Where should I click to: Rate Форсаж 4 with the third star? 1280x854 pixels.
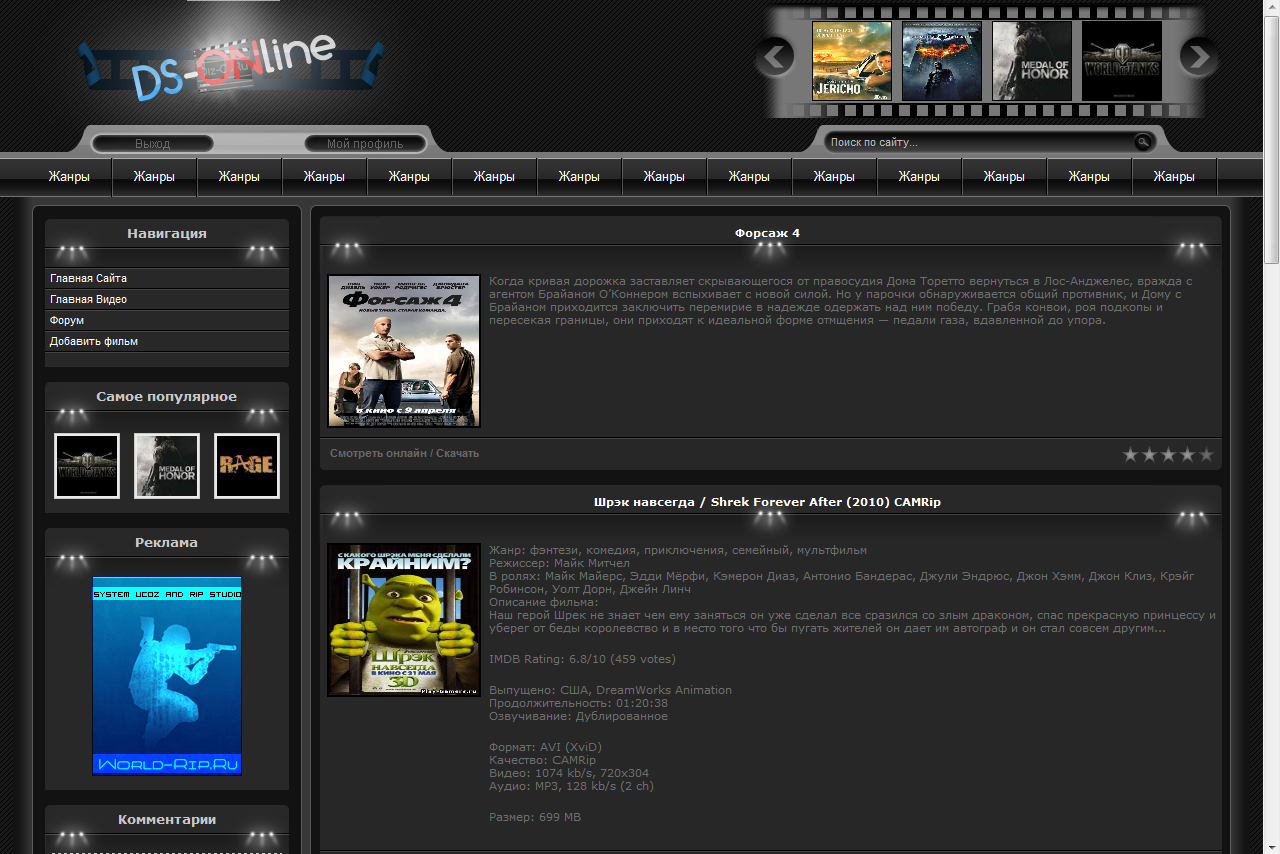pos(1168,455)
